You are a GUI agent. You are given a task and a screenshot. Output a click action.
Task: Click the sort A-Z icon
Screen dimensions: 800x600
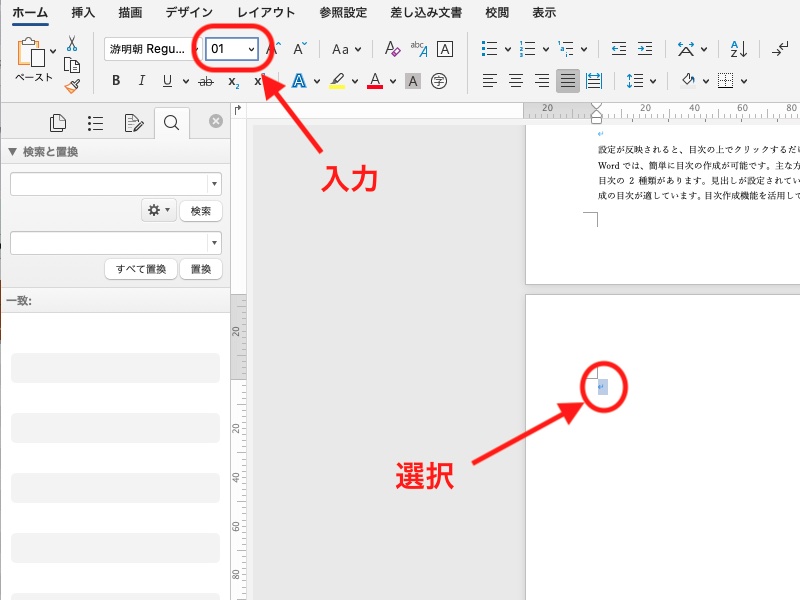pos(738,49)
